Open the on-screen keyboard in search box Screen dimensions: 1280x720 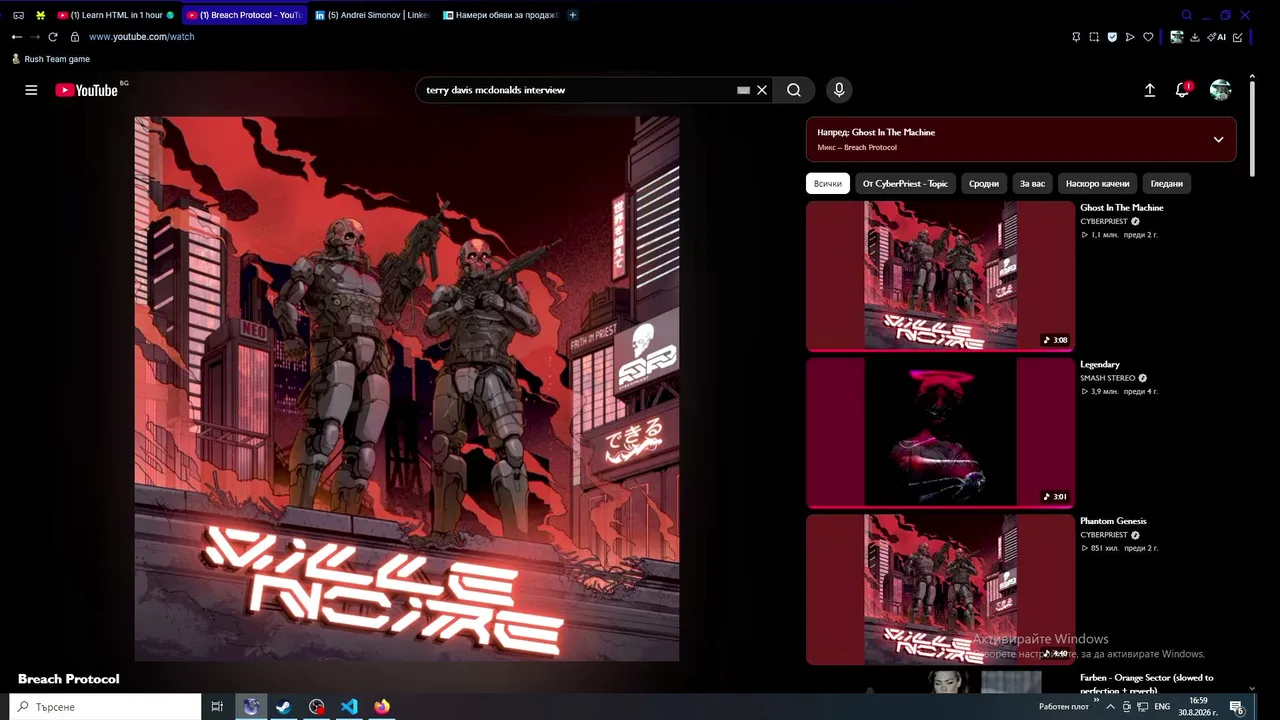(x=743, y=90)
